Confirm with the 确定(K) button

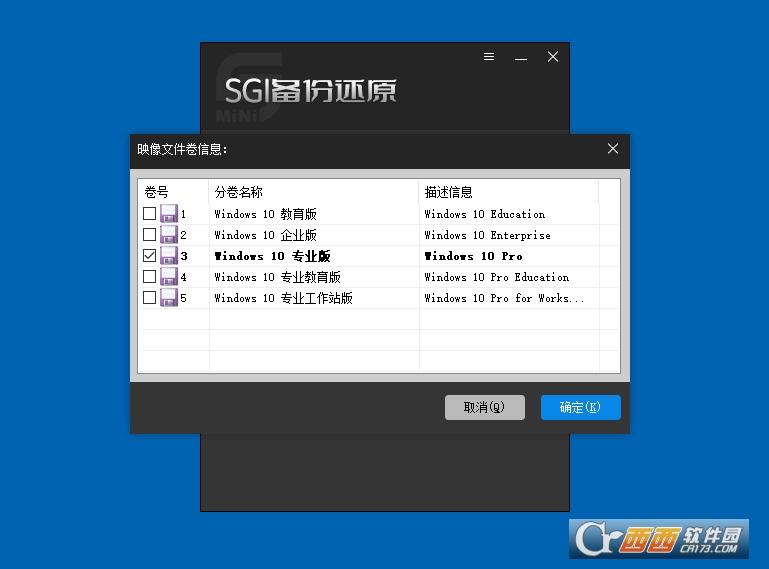580,407
